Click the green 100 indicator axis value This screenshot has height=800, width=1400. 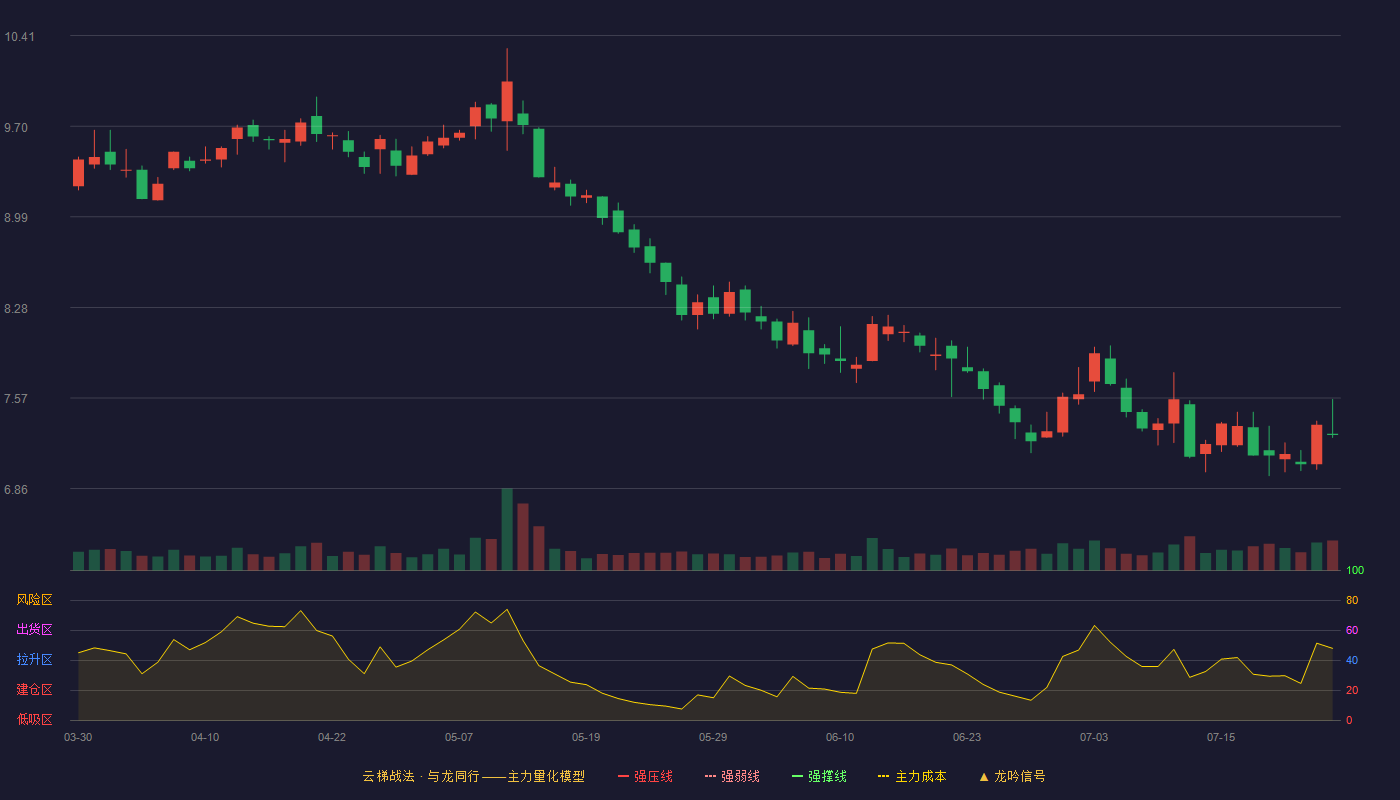1355,570
